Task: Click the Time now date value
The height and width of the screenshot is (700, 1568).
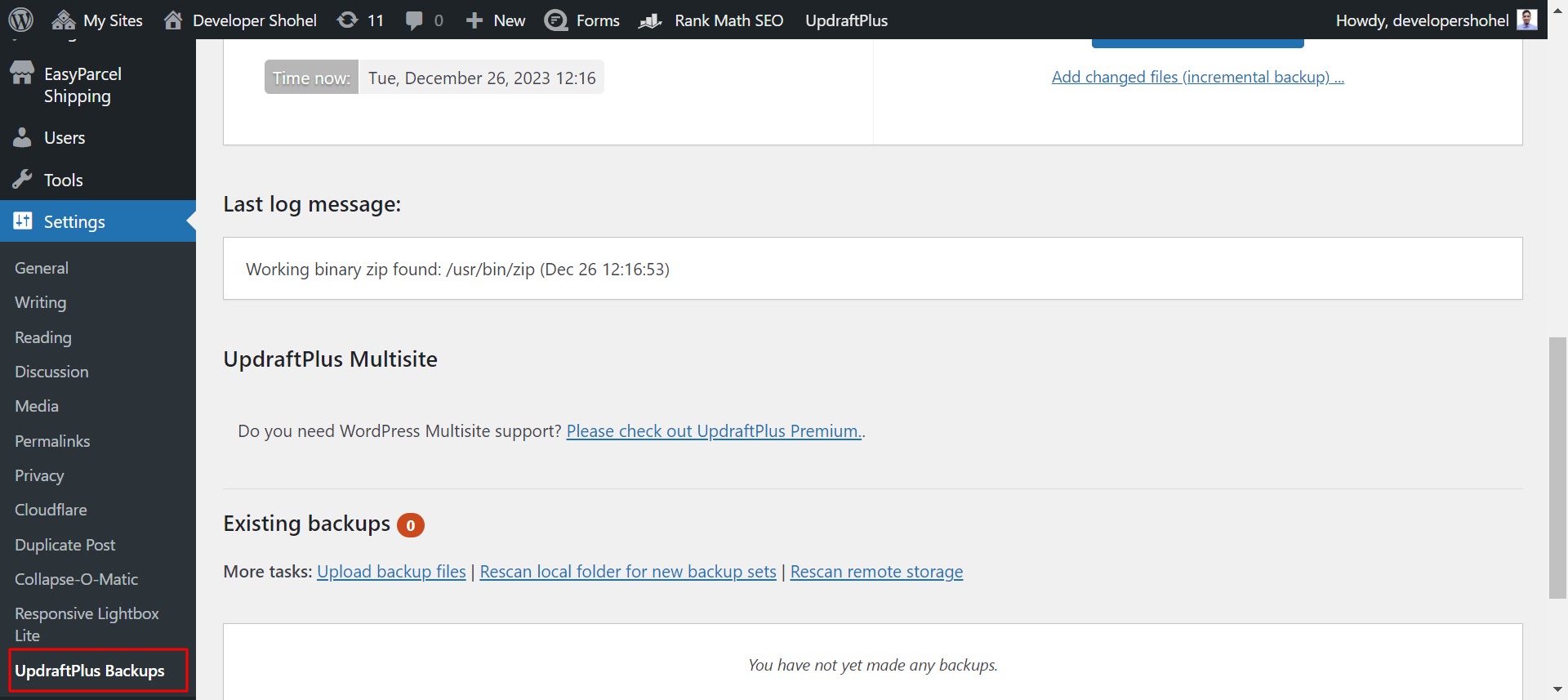Action: pyautogui.click(x=482, y=78)
